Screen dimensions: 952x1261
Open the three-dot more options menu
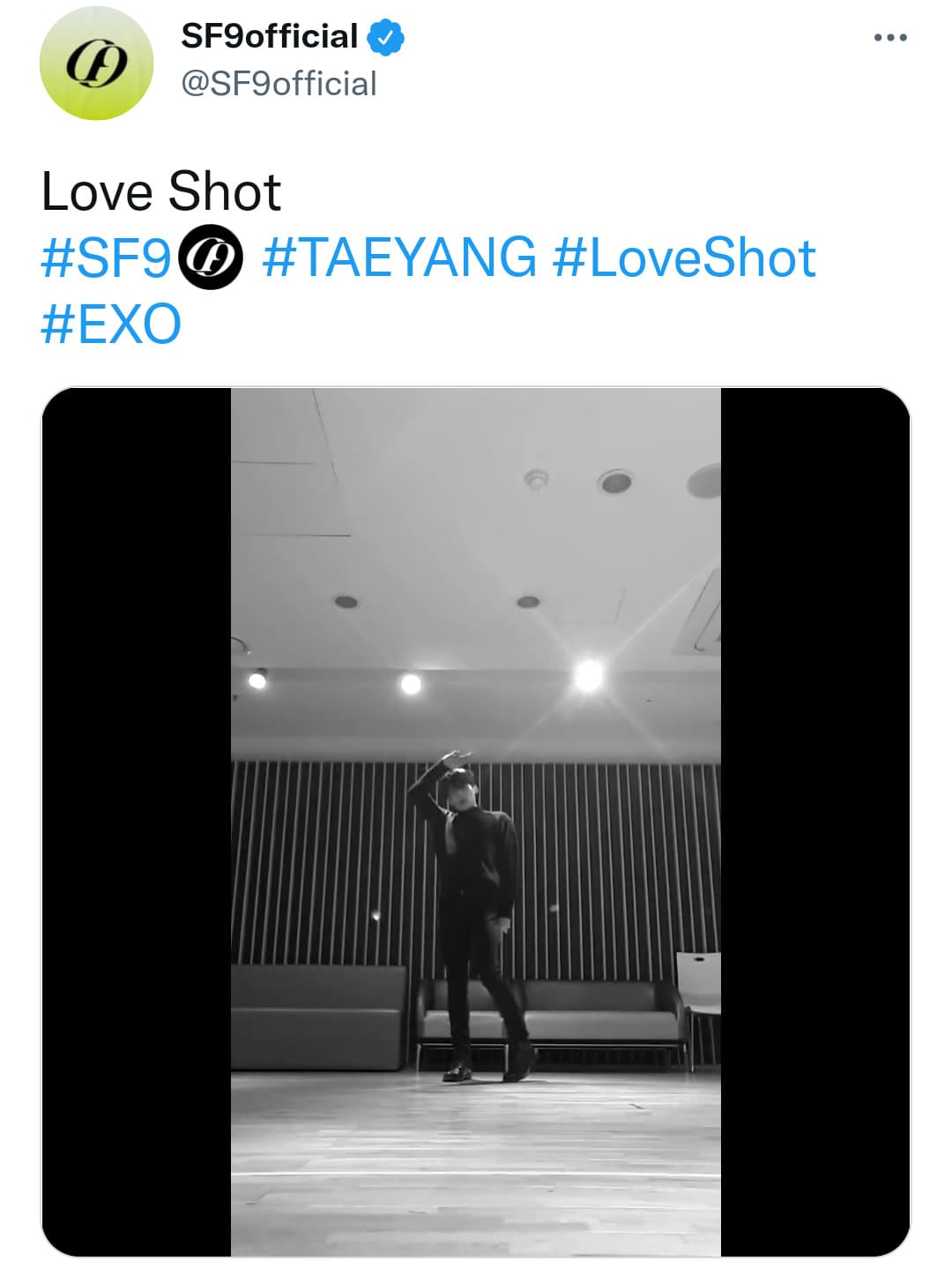(890, 38)
